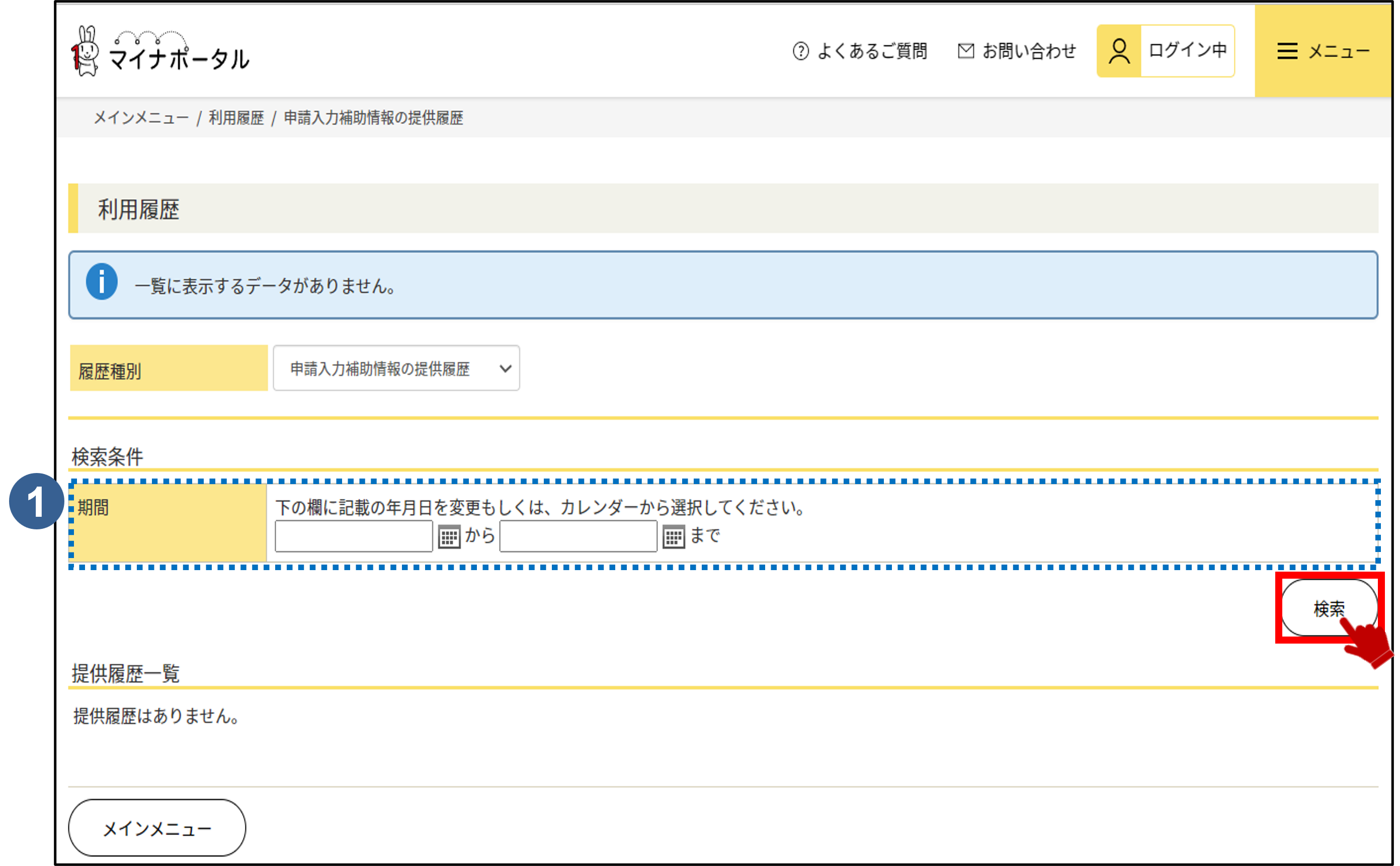Click the メインメニュー button at bottom
The image size is (1400, 866).
(x=157, y=828)
